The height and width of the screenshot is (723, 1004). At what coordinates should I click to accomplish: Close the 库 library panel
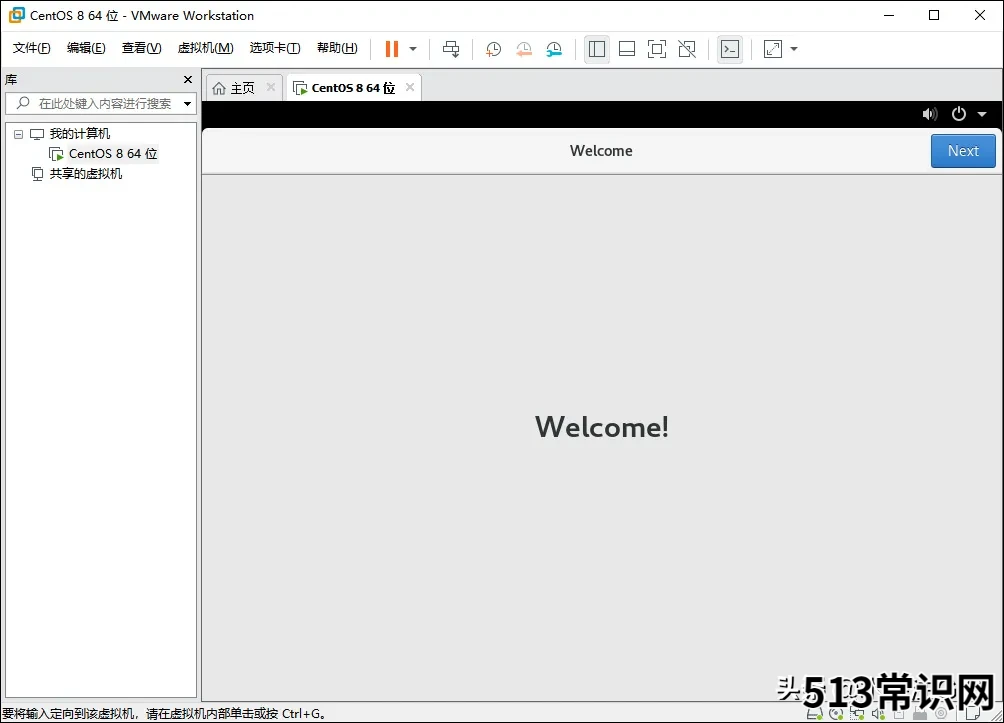[188, 79]
